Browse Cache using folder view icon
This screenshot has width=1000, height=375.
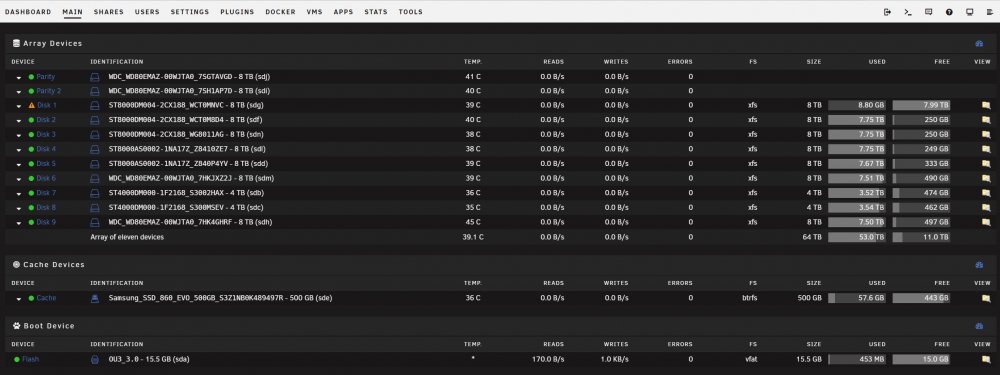(985, 298)
